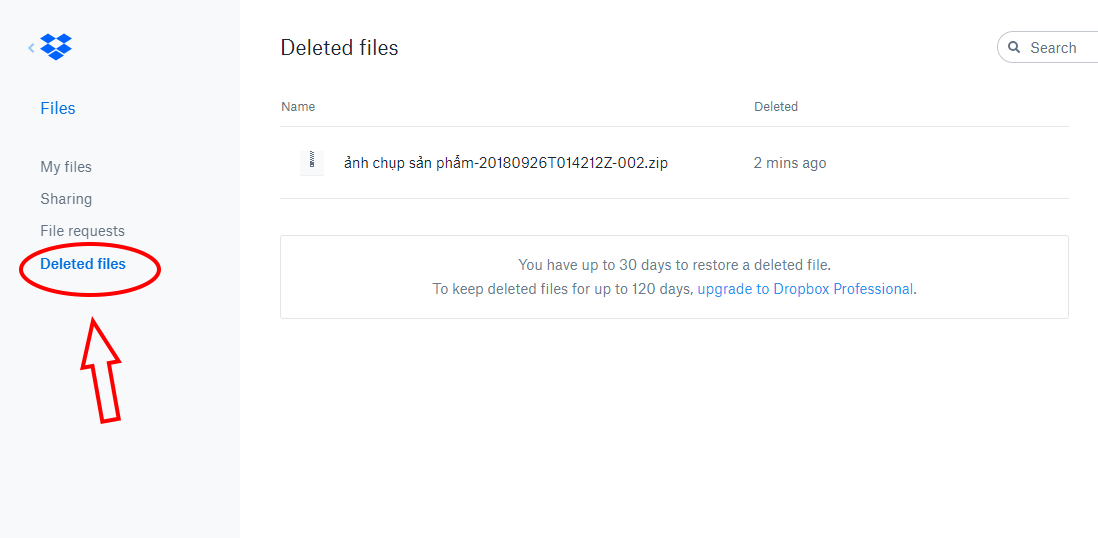Open the upgrade to Dropbox Professional link
Image resolution: width=1098 pixels, height=538 pixels.
pyautogui.click(x=805, y=289)
